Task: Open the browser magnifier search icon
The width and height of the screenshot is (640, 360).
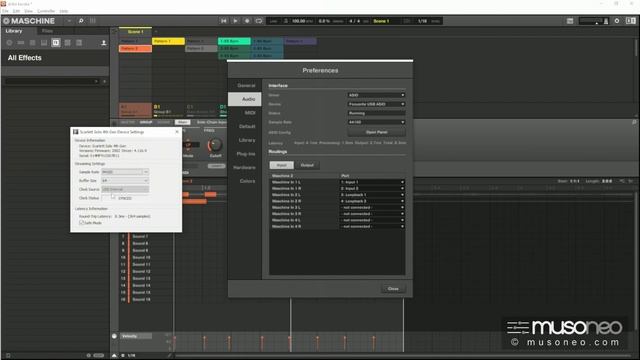Action: [x=81, y=21]
